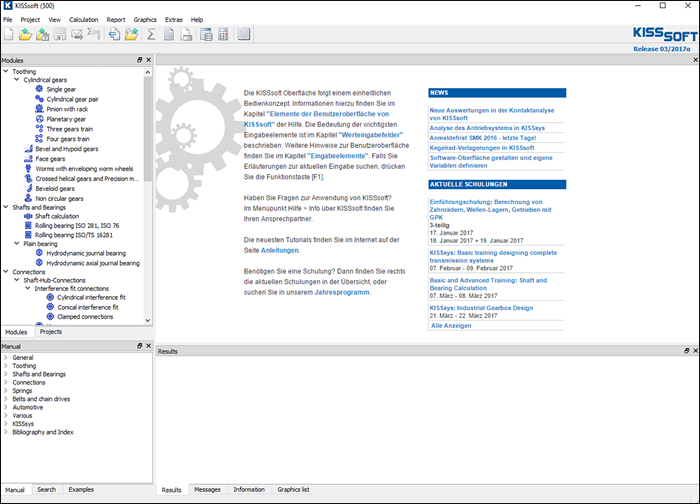The width and height of the screenshot is (700, 504).
Task: Open the File menu
Action: click(x=8, y=20)
